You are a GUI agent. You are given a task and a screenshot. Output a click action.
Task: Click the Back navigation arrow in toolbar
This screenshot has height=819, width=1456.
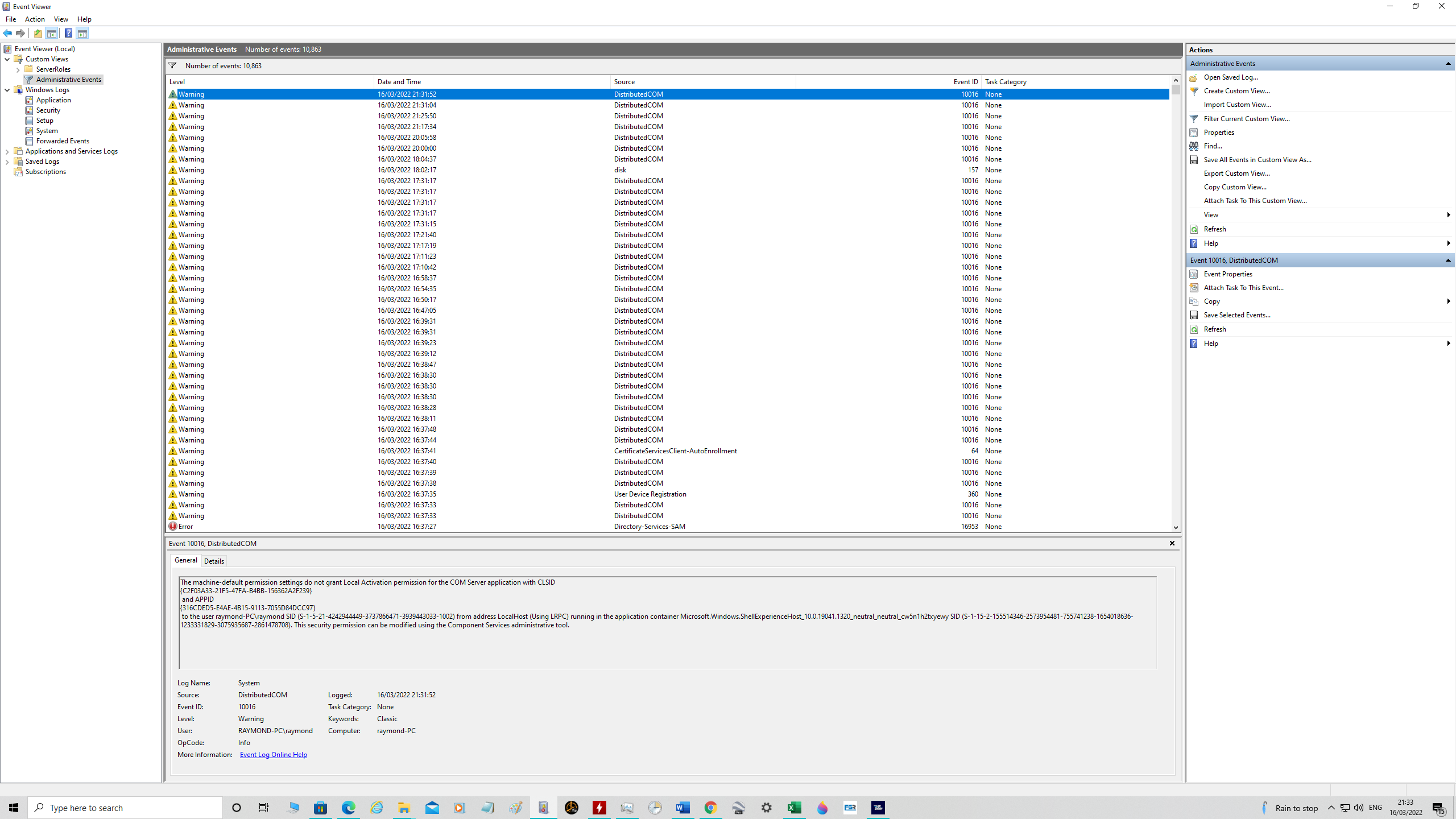[7, 33]
